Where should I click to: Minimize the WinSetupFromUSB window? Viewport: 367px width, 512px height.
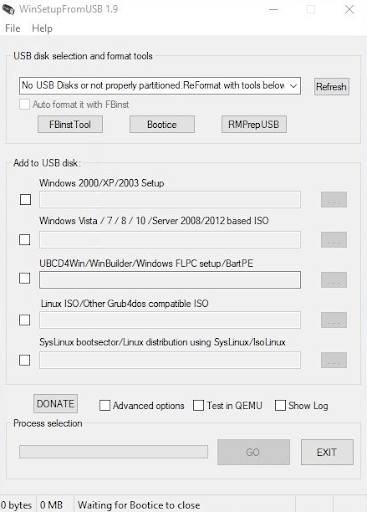click(x=273, y=9)
